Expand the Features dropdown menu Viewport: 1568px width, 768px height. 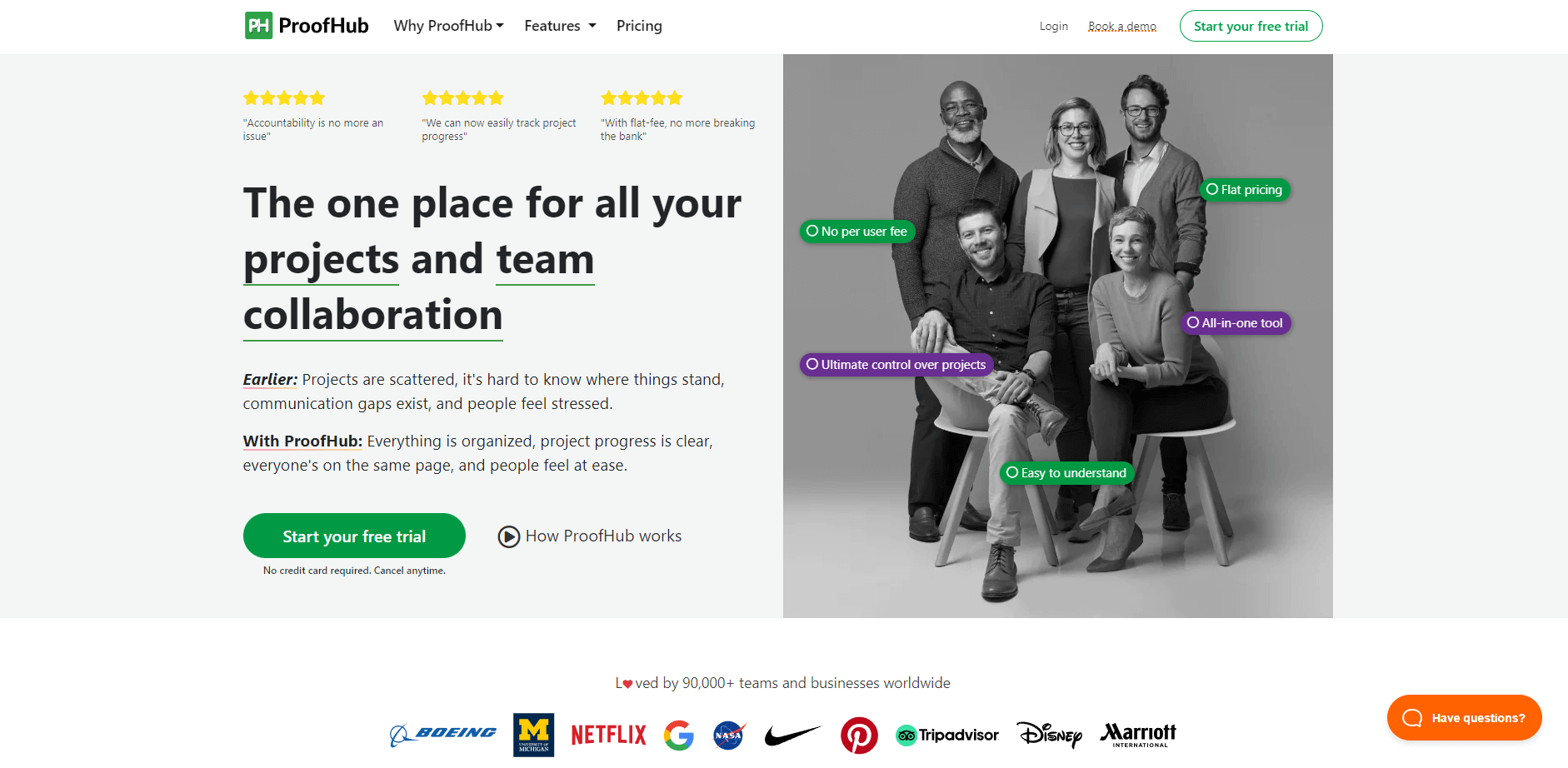pyautogui.click(x=560, y=26)
